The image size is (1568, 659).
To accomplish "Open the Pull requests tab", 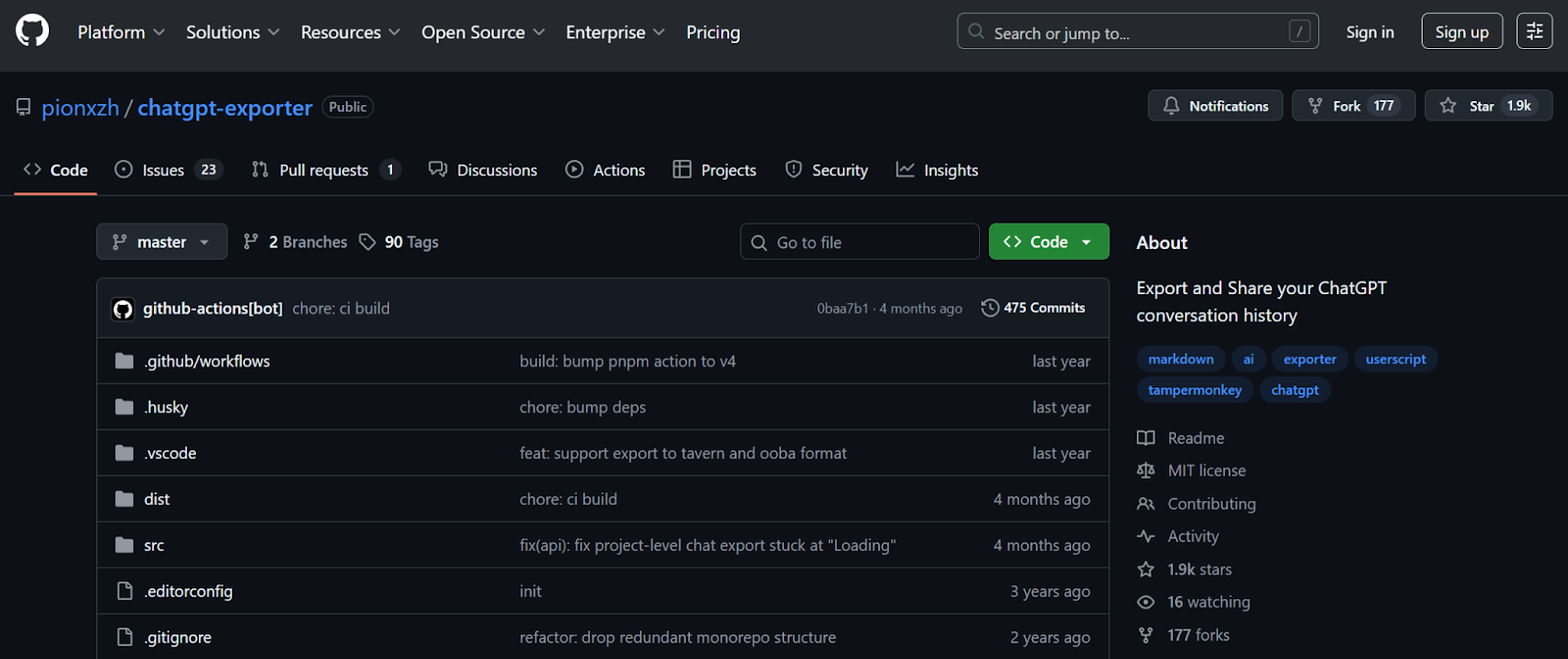I will pos(324,171).
